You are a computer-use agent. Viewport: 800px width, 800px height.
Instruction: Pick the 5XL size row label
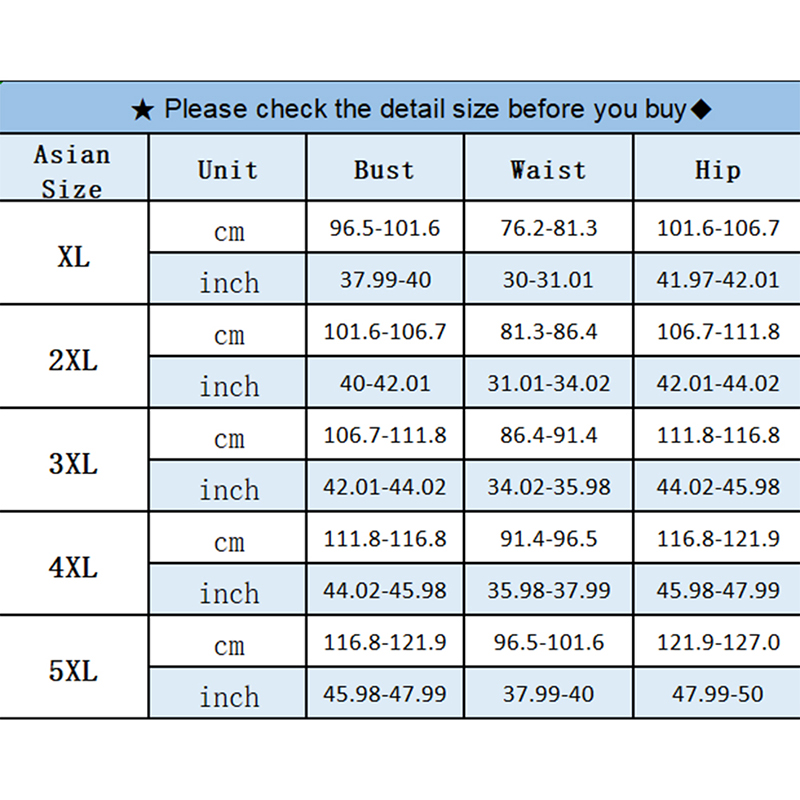[x=73, y=670]
